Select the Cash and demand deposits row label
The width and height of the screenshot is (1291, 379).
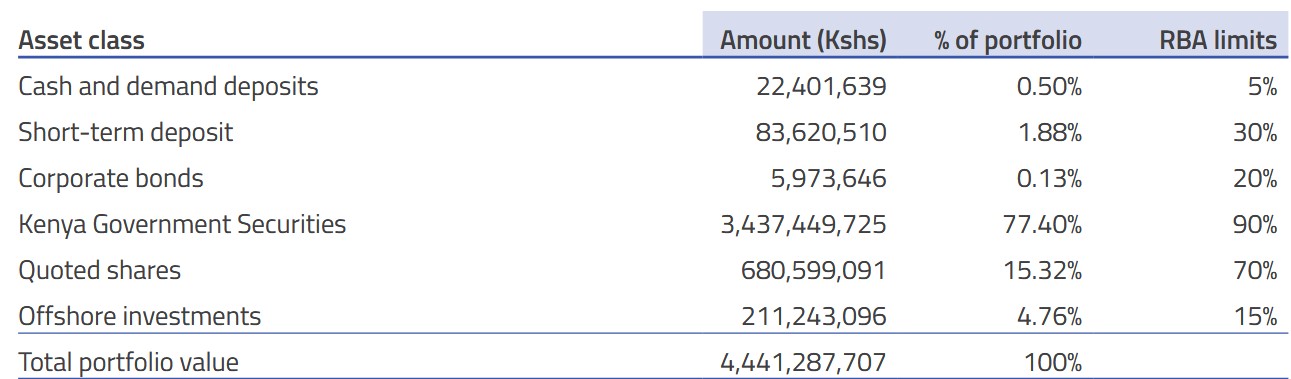[168, 87]
